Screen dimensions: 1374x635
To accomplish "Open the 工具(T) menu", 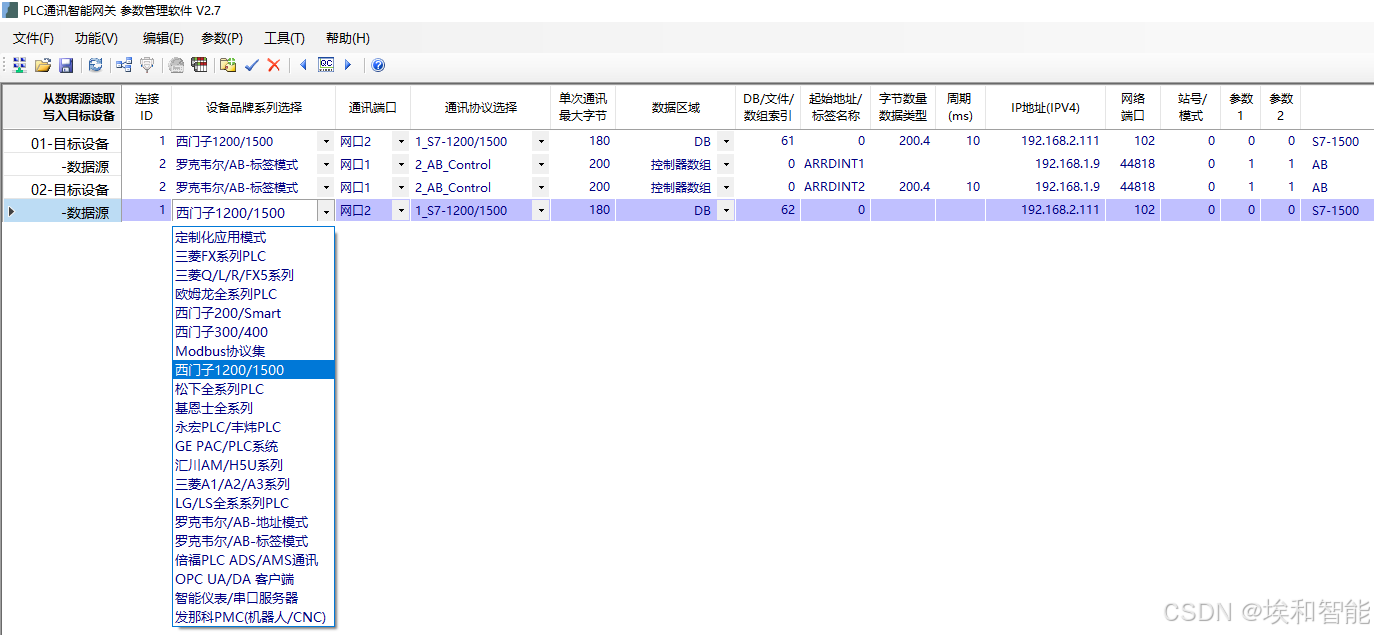I will click(284, 38).
